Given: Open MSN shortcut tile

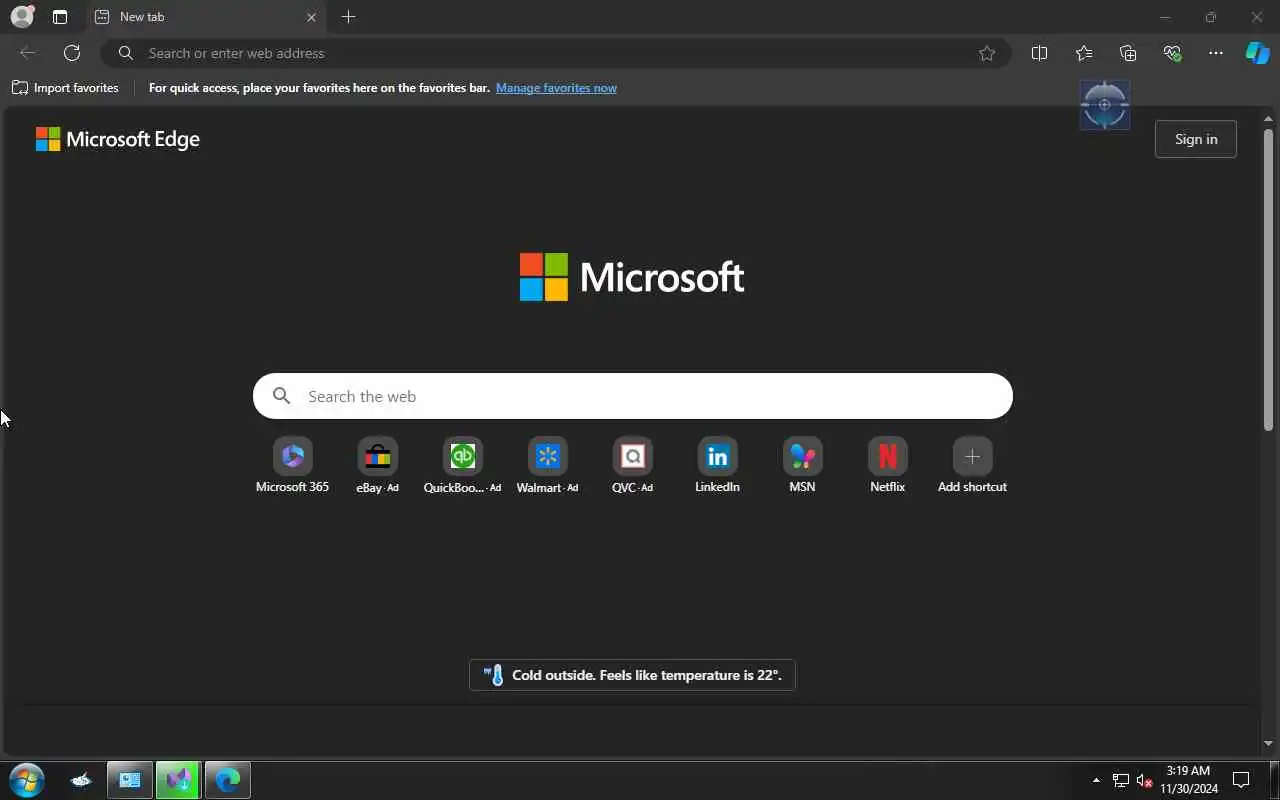Looking at the screenshot, I should pos(802,465).
